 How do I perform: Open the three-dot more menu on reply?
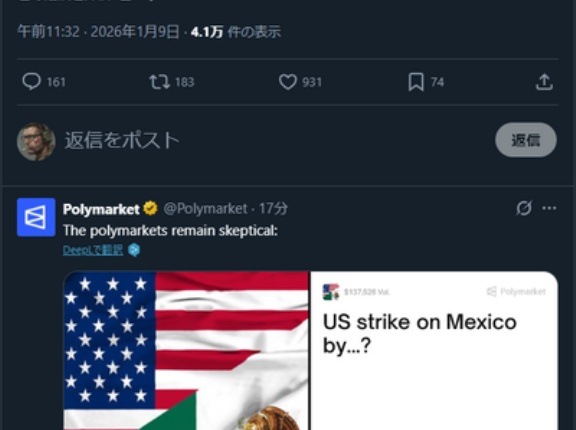549,208
